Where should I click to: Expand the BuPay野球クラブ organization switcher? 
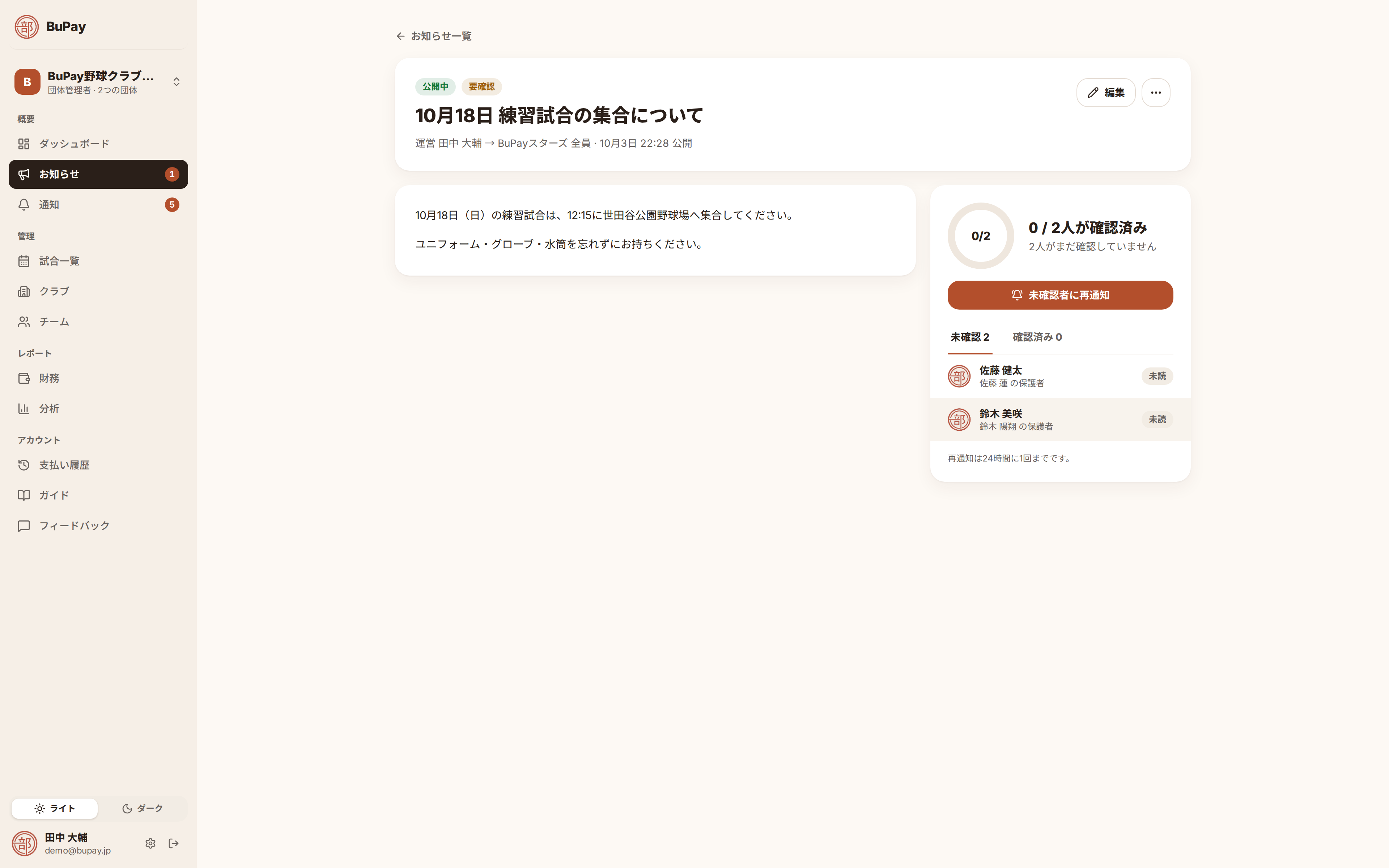click(x=98, y=82)
